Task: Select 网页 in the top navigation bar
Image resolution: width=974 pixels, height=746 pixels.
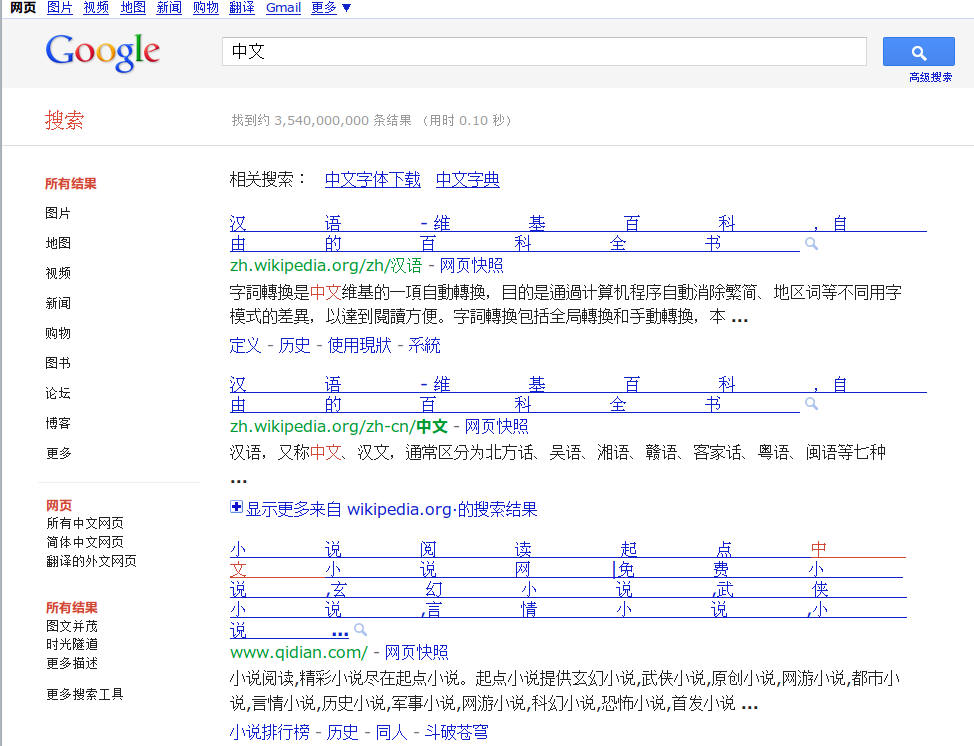Action: click(23, 7)
